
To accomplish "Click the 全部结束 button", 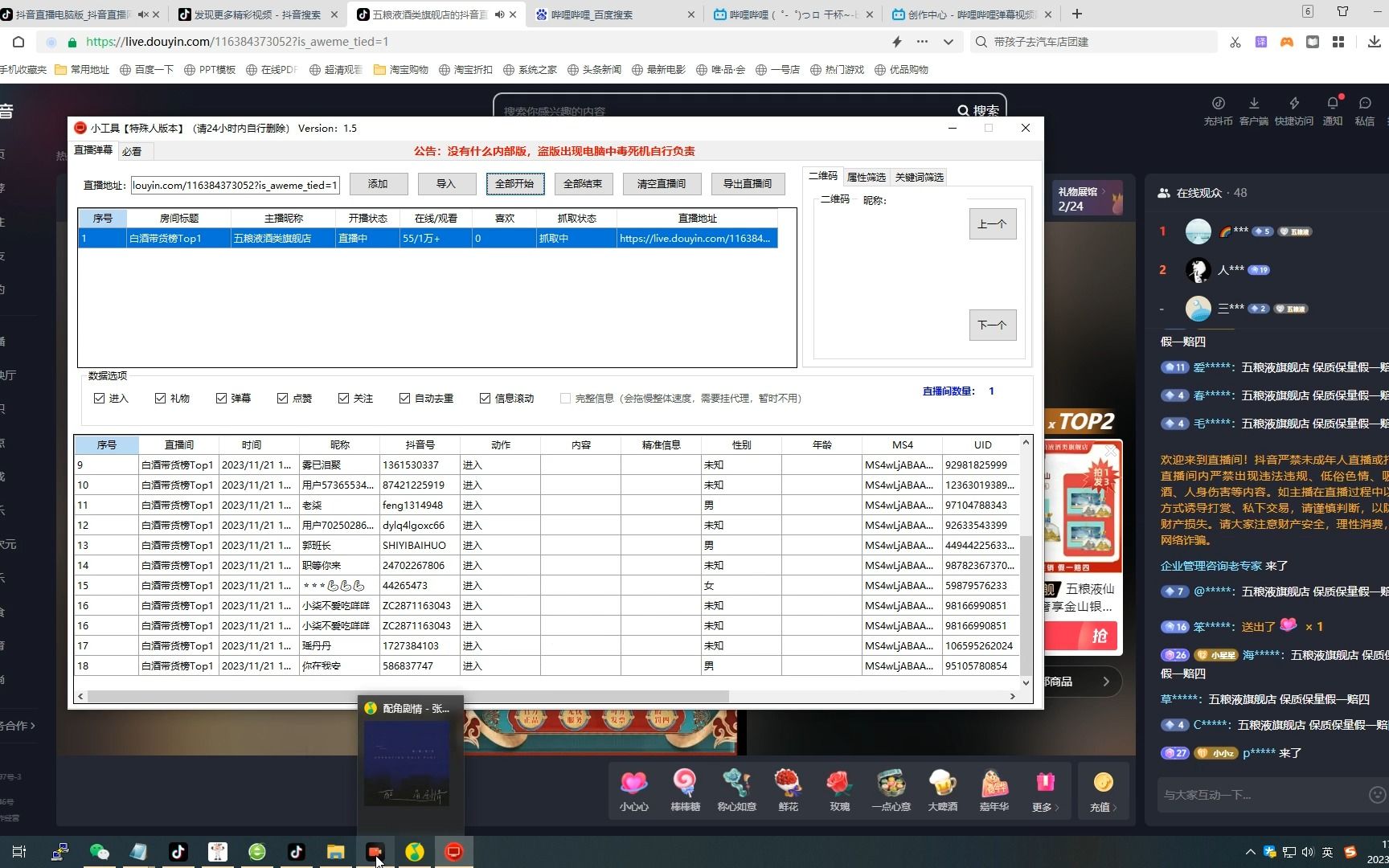I will pos(584,184).
